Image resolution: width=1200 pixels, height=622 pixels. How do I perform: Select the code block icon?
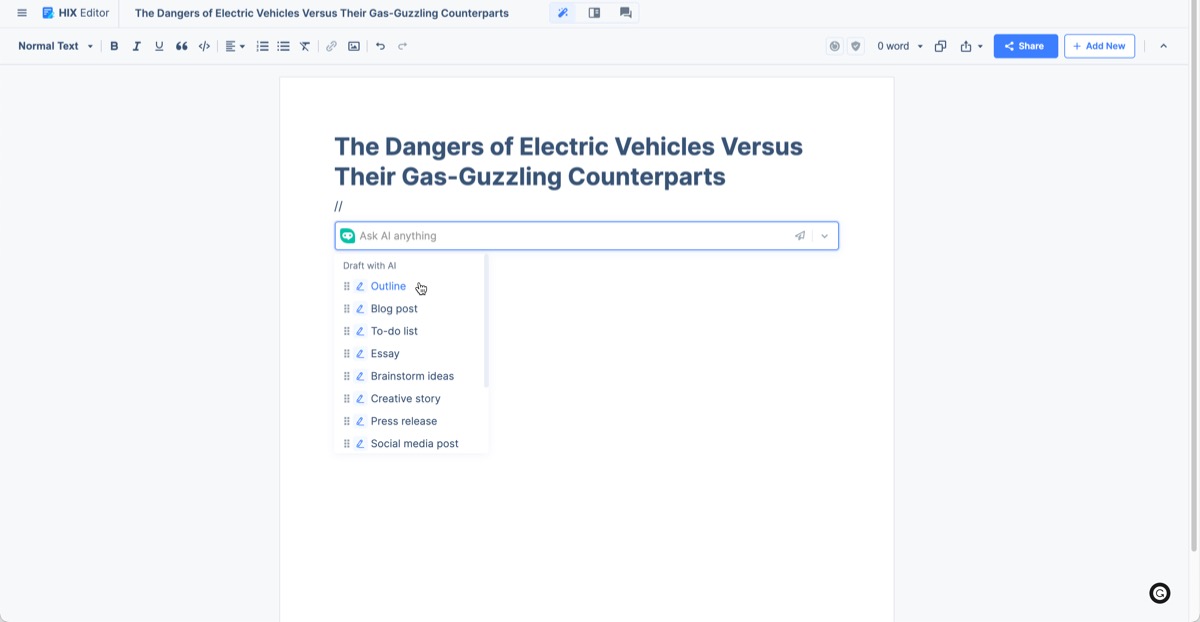(204, 45)
